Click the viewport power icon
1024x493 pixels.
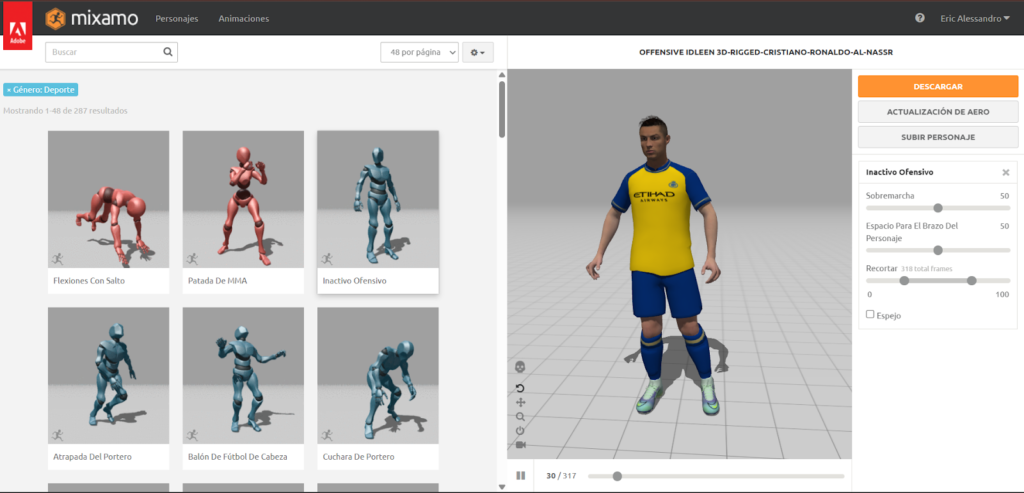[x=520, y=431]
